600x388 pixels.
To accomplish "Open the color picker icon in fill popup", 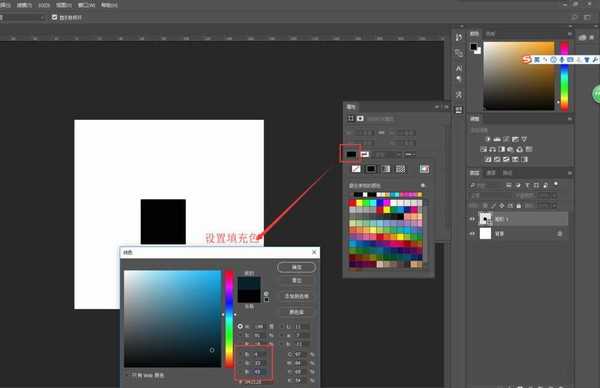I will 424,169.
